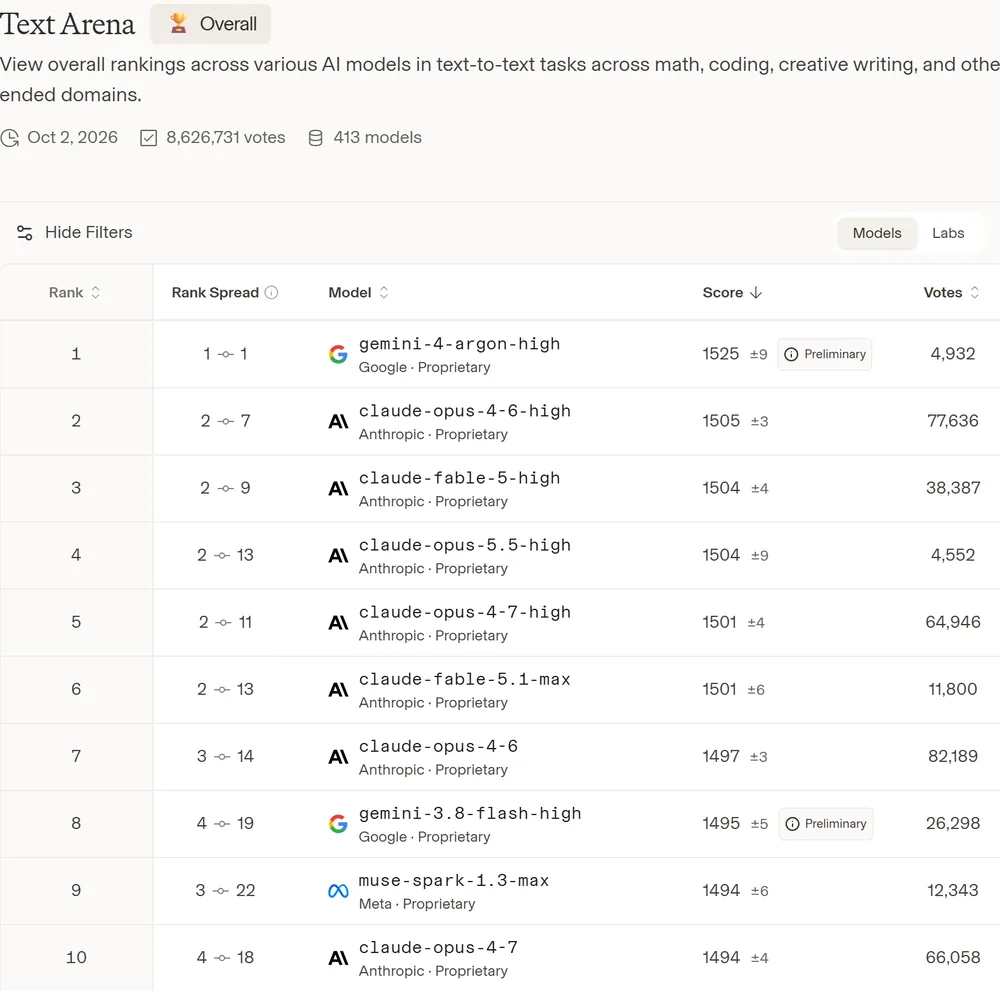This screenshot has width=1000, height=991.
Task: Hide the filters panel
Action: click(75, 232)
